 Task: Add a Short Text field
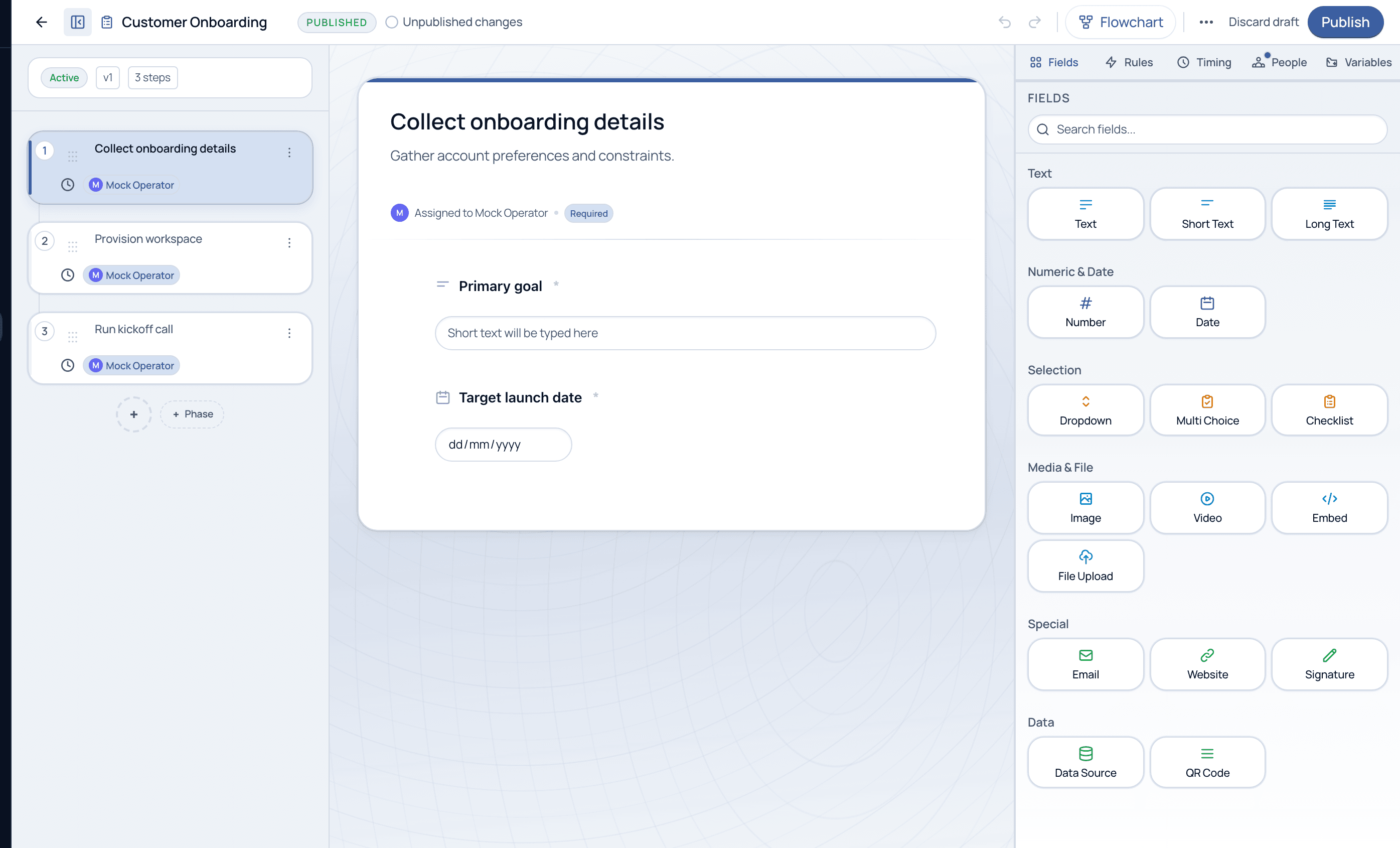[x=1207, y=214]
